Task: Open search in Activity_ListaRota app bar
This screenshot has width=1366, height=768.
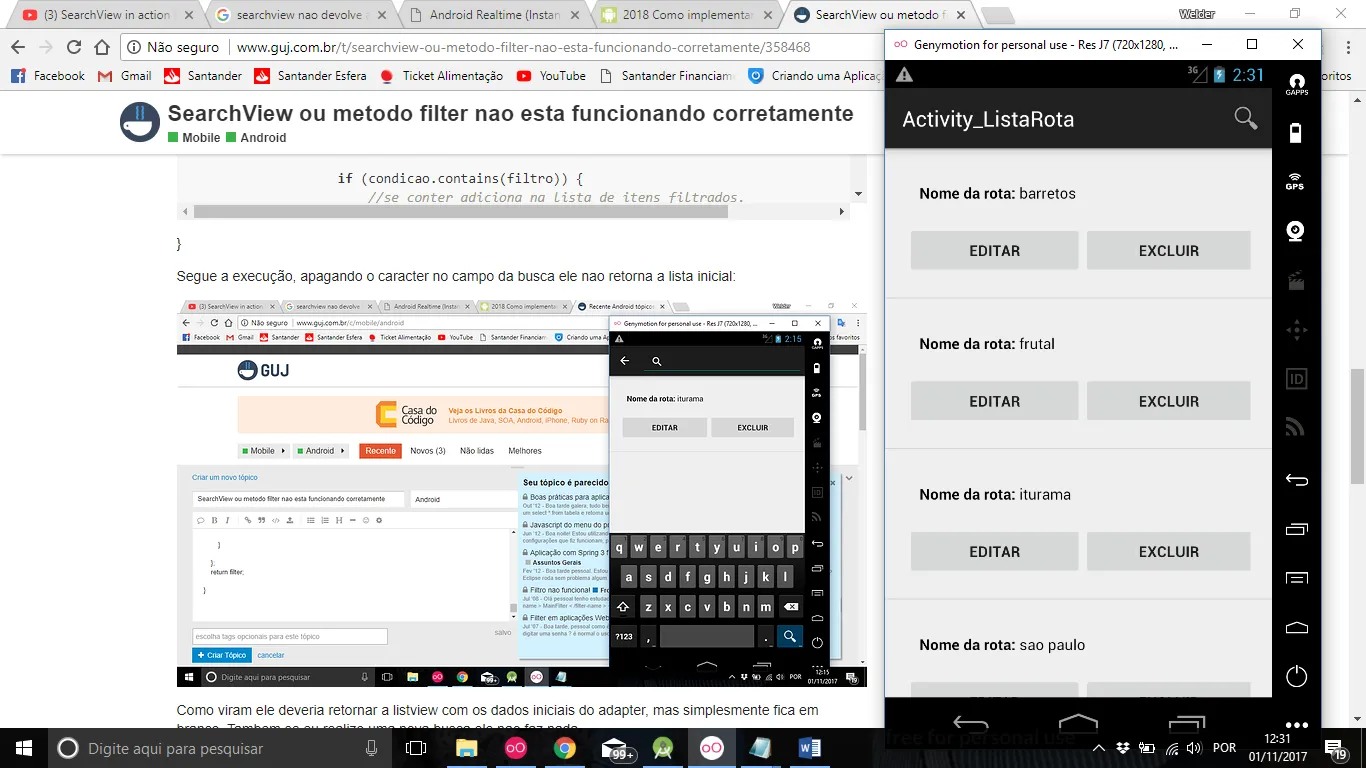Action: click(1245, 119)
